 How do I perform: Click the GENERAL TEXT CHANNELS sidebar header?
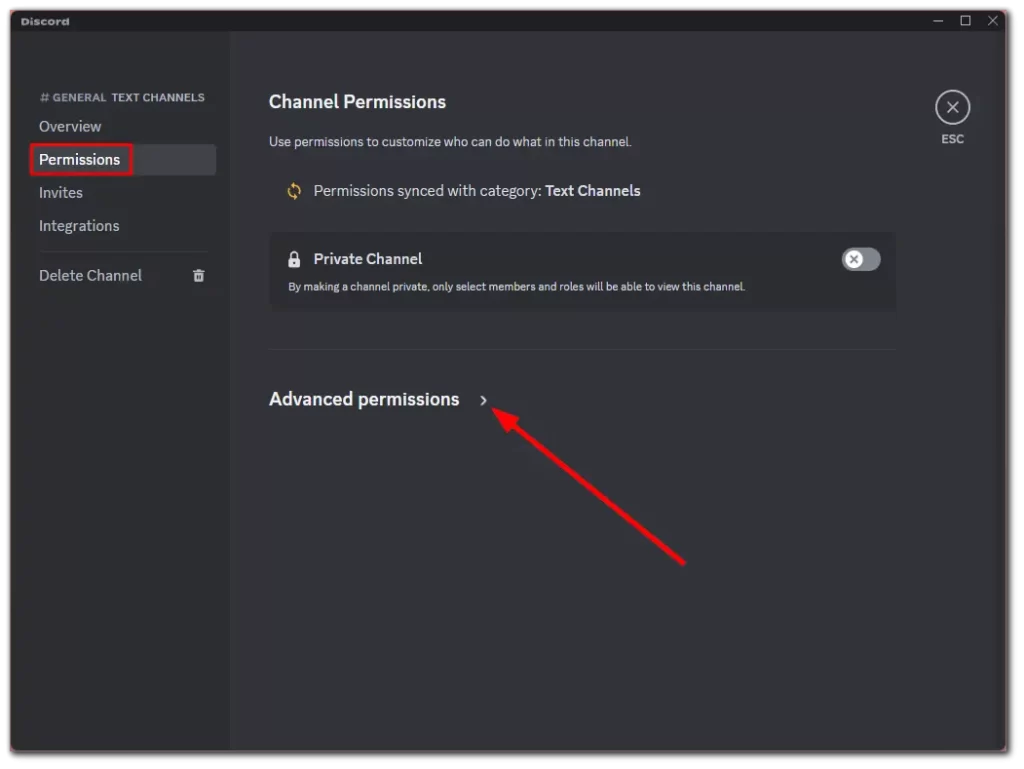[x=122, y=97]
